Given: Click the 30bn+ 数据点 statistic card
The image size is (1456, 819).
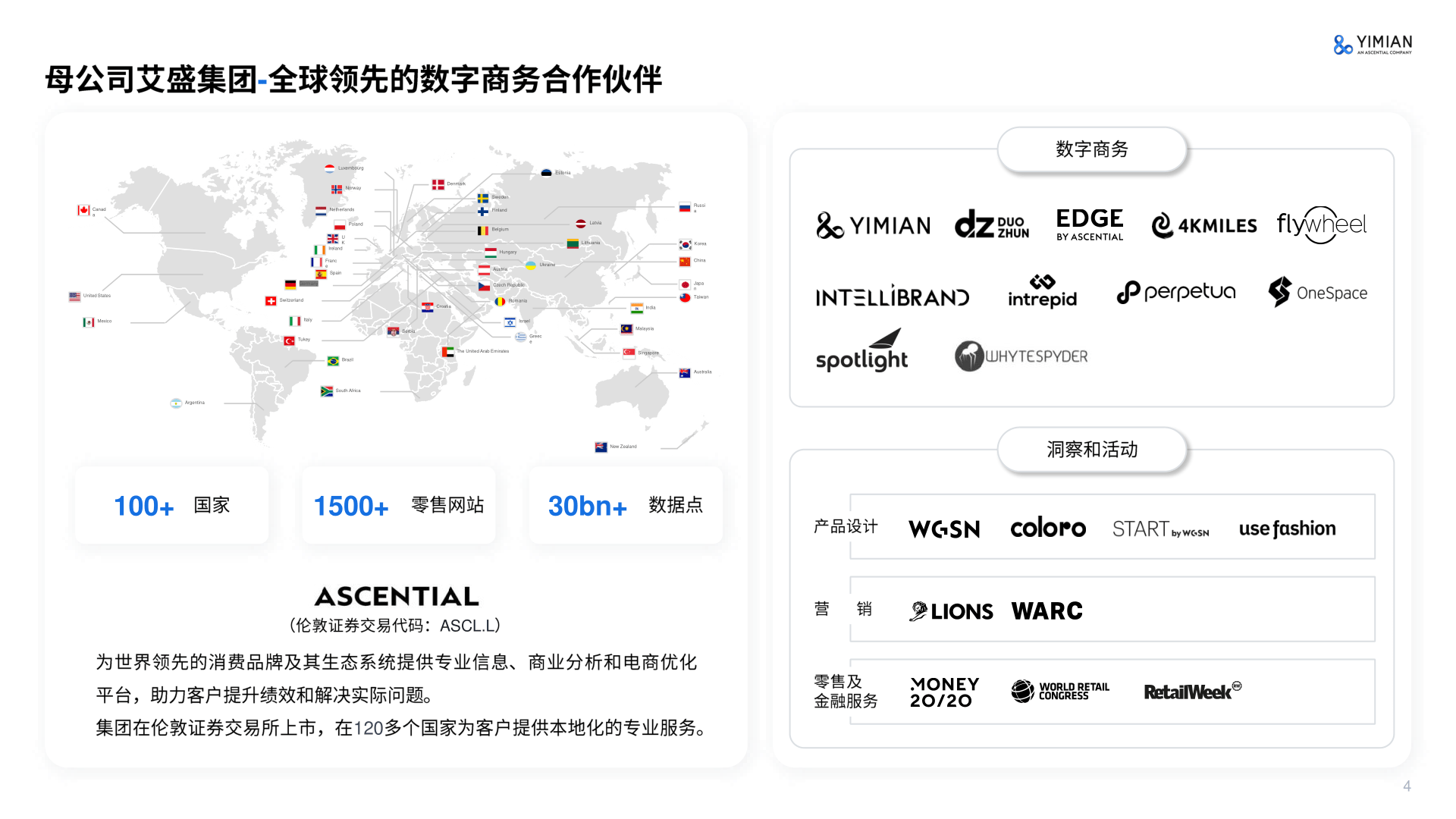Looking at the screenshot, I should 626,505.
